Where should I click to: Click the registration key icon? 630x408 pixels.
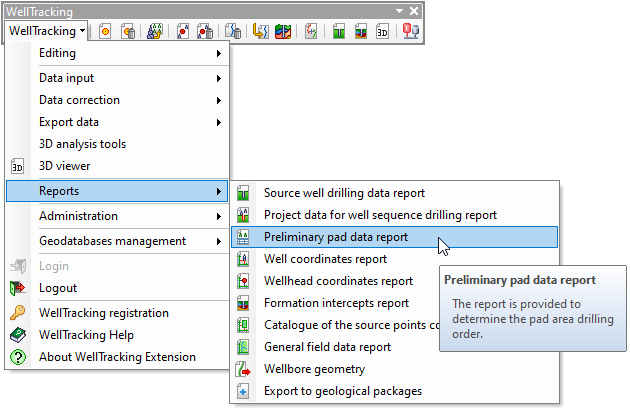click(x=18, y=313)
